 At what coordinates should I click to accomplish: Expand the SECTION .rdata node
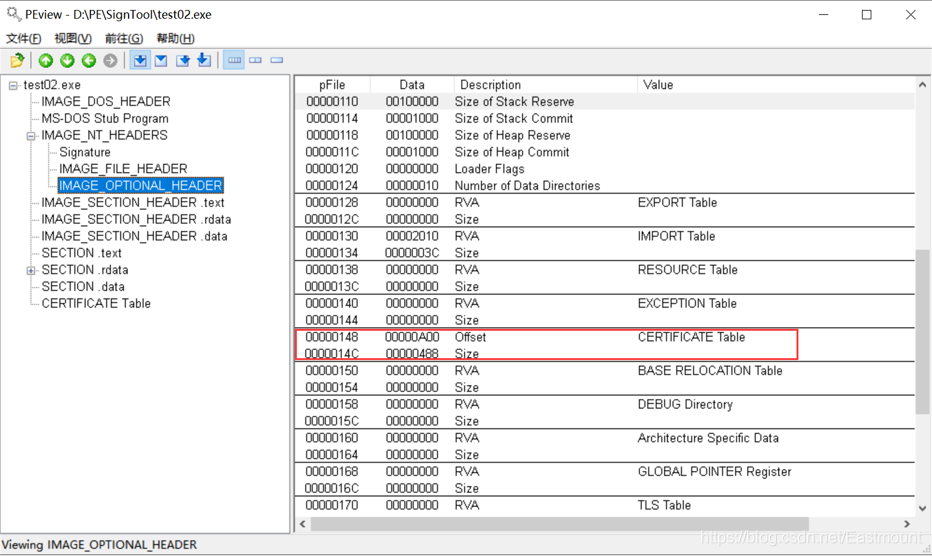(x=31, y=271)
